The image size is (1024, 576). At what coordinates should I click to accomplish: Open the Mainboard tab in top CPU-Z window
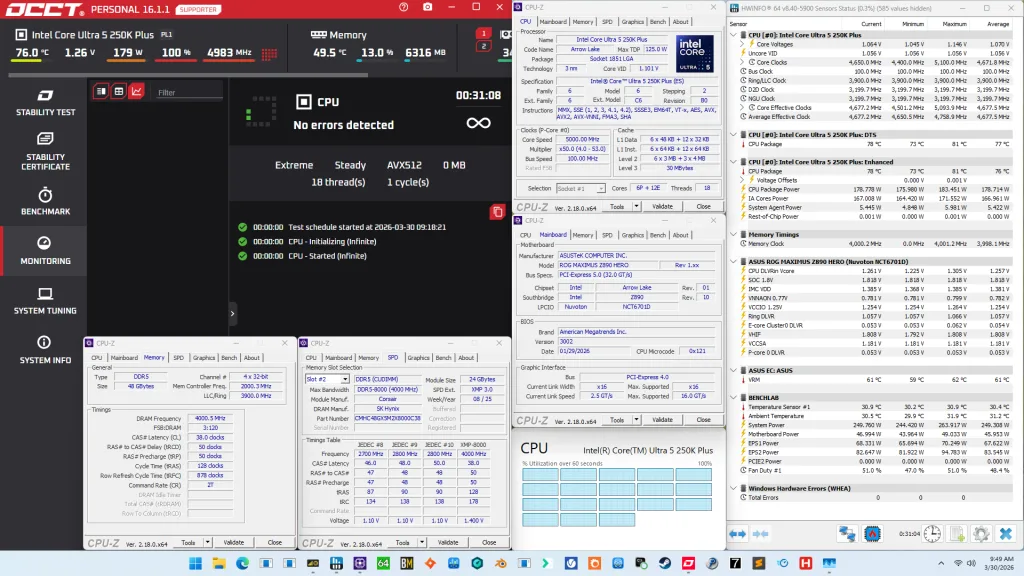(x=553, y=22)
